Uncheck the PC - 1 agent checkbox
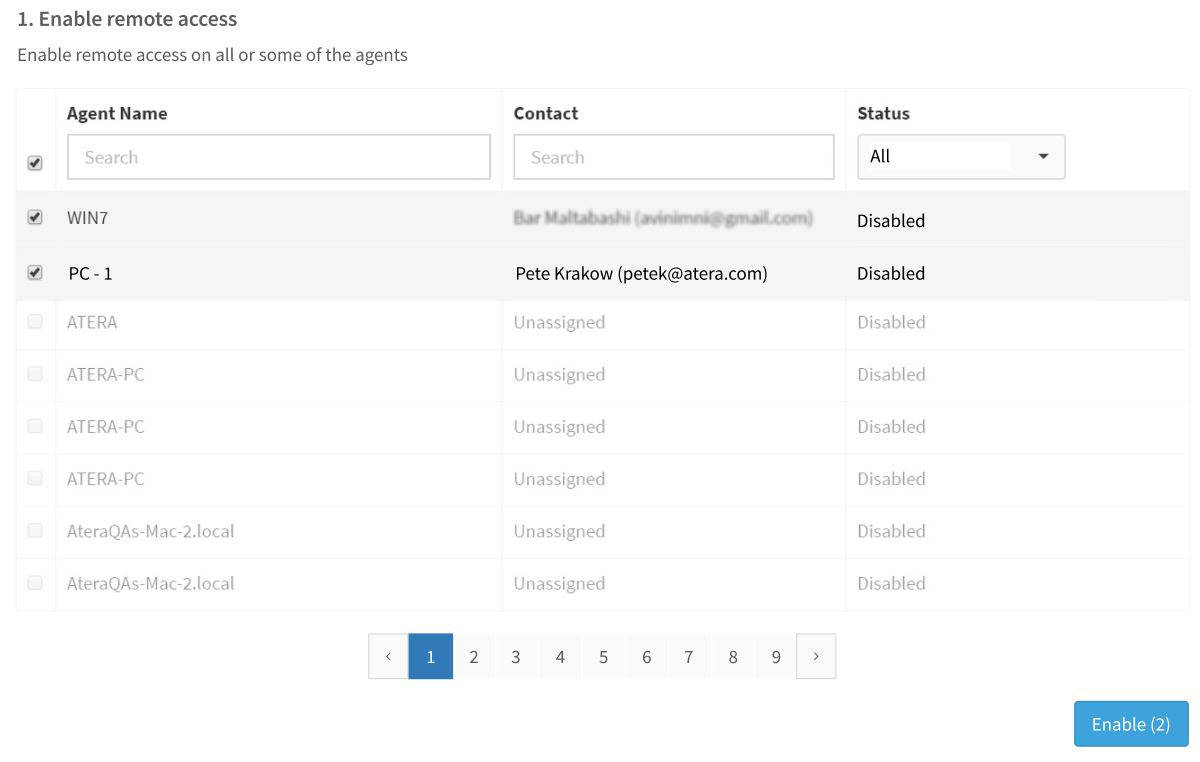Viewport: 1200px width, 762px height. point(35,273)
